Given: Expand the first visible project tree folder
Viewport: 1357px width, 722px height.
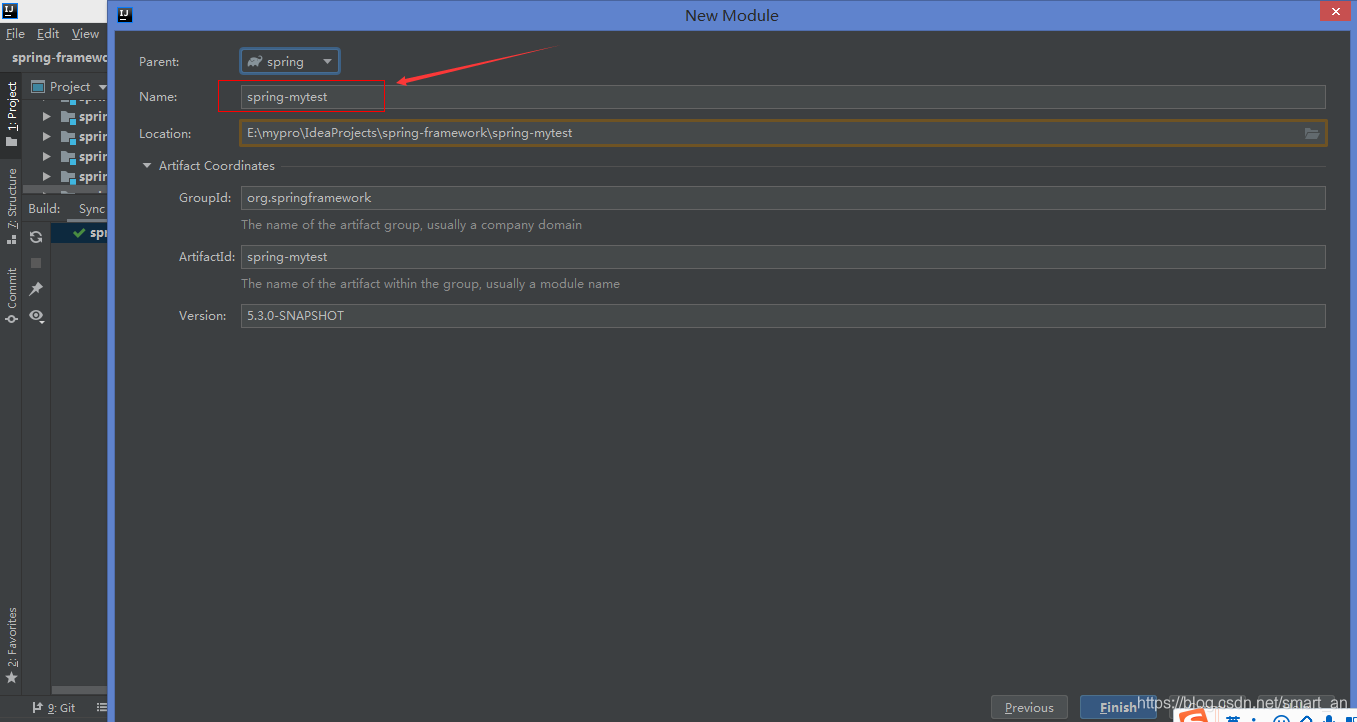Looking at the screenshot, I should pyautogui.click(x=46, y=117).
